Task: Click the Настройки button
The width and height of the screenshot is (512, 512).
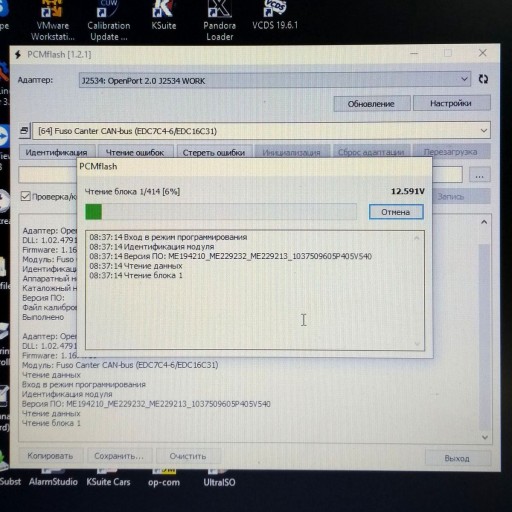Action: 451,103
